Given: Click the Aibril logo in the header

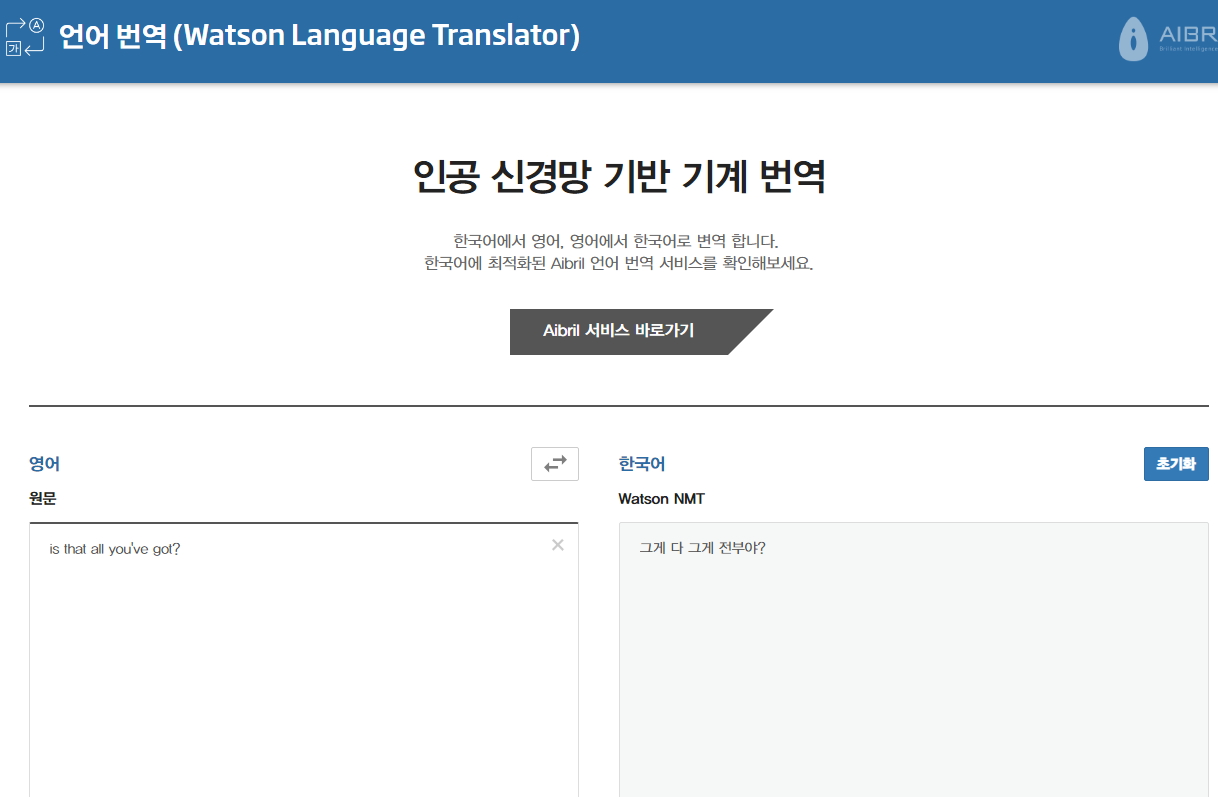Looking at the screenshot, I should tap(1167, 39).
